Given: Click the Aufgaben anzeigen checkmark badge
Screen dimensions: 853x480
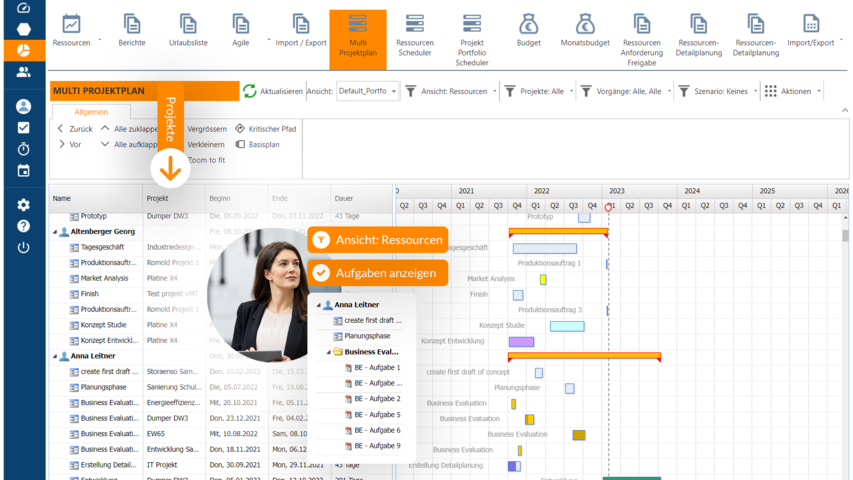Looking at the screenshot, I should tap(321, 272).
